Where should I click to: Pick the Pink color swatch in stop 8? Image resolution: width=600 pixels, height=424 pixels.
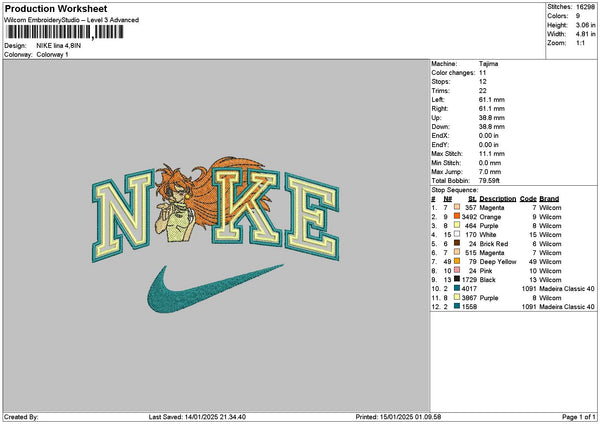pyautogui.click(x=457, y=270)
